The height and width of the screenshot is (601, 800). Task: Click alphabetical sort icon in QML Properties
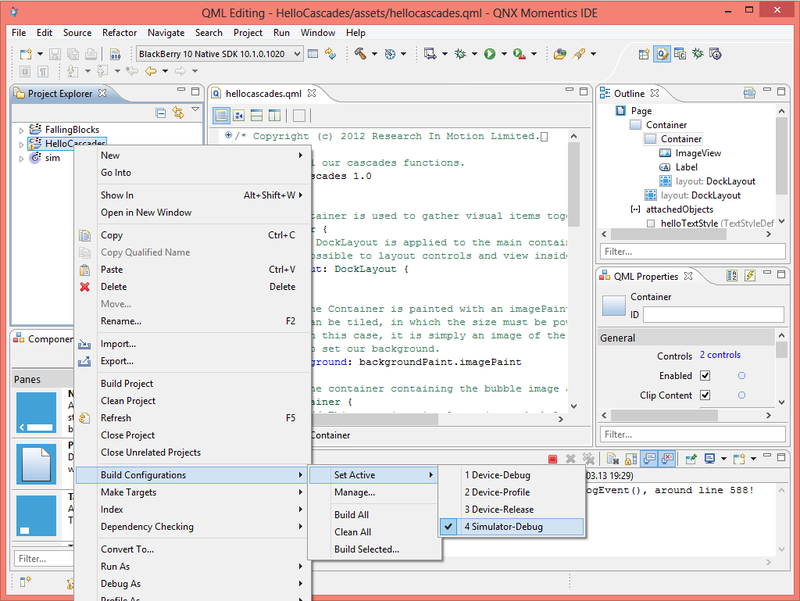(732, 276)
